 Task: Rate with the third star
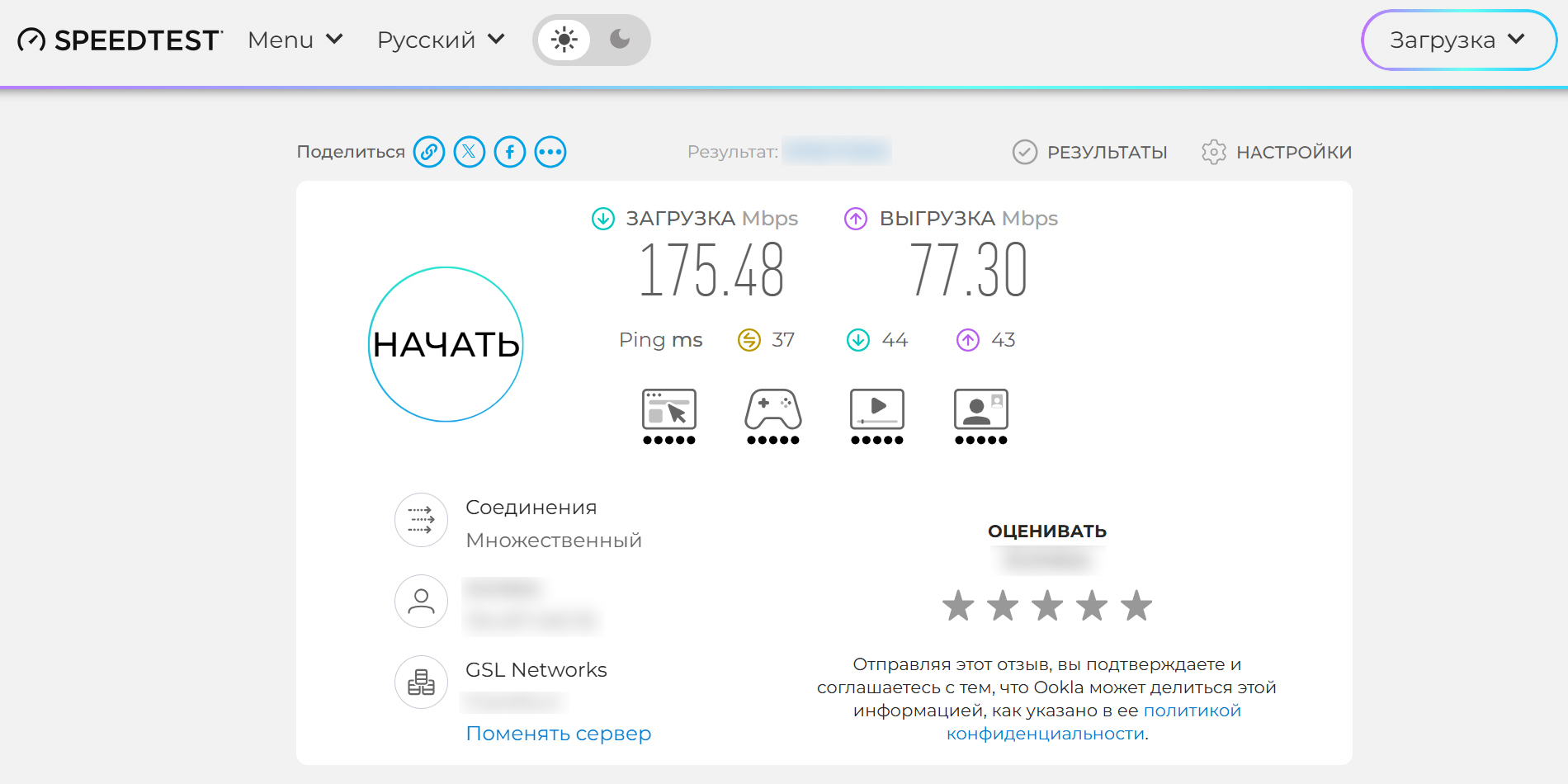point(1047,606)
